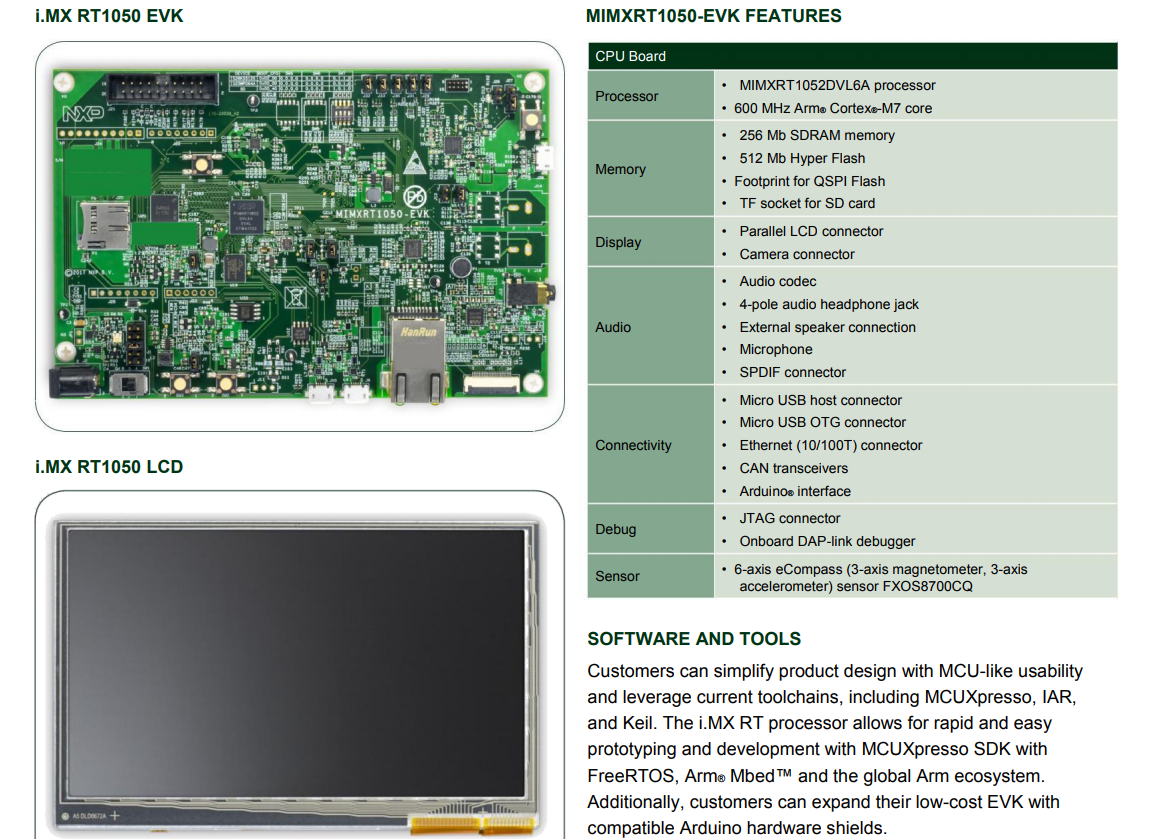Click "Parallel LCD connector" bullet
1150x839 pixels.
(810, 231)
